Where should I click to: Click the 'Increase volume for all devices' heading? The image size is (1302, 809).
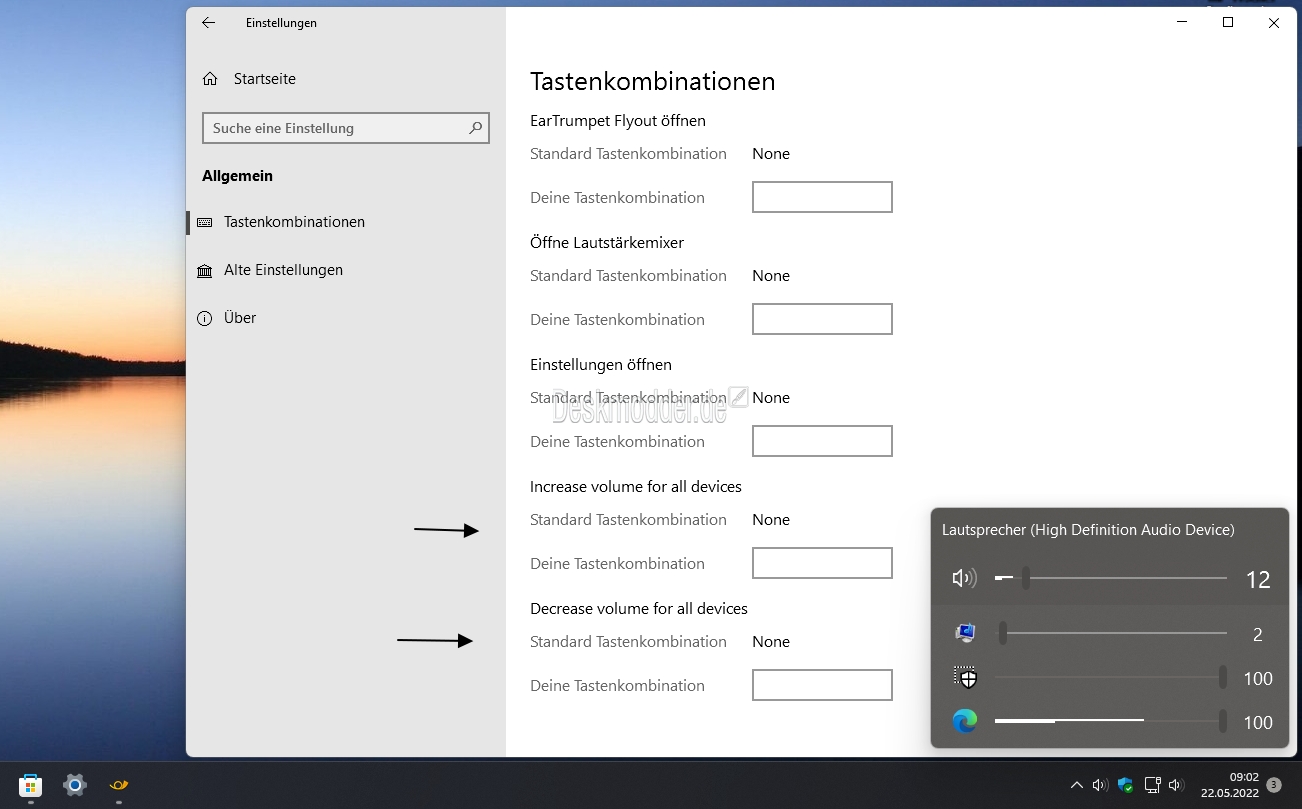636,487
